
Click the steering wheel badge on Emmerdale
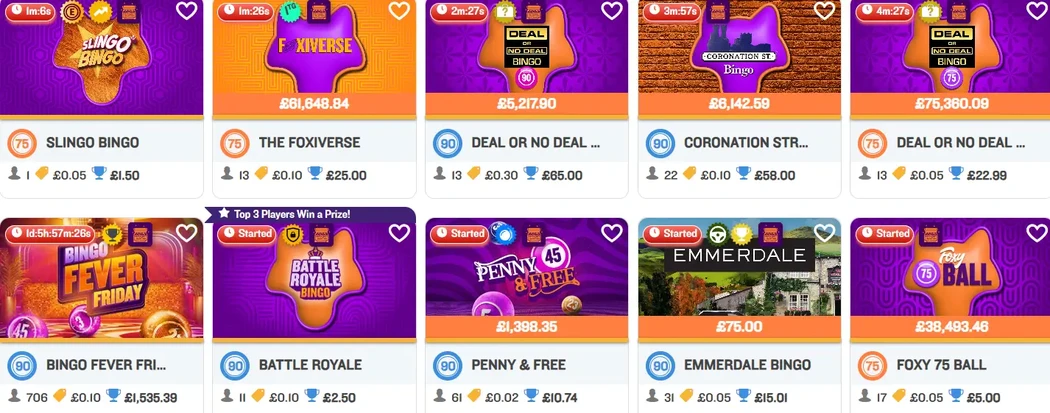point(717,233)
